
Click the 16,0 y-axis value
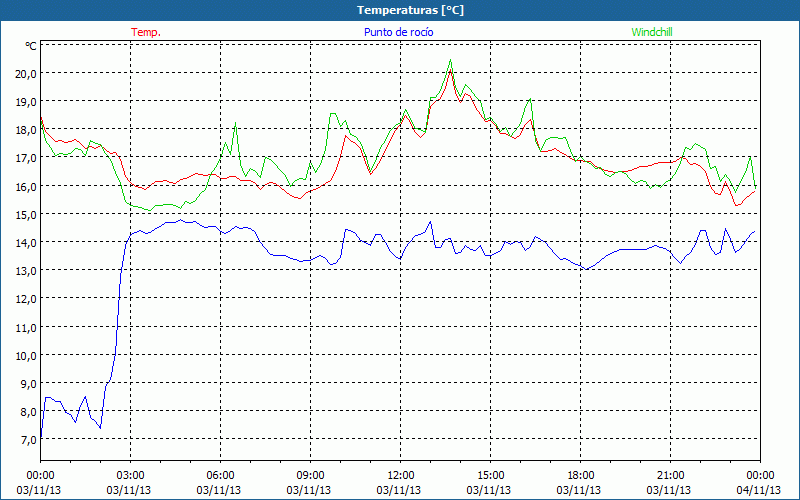26,186
